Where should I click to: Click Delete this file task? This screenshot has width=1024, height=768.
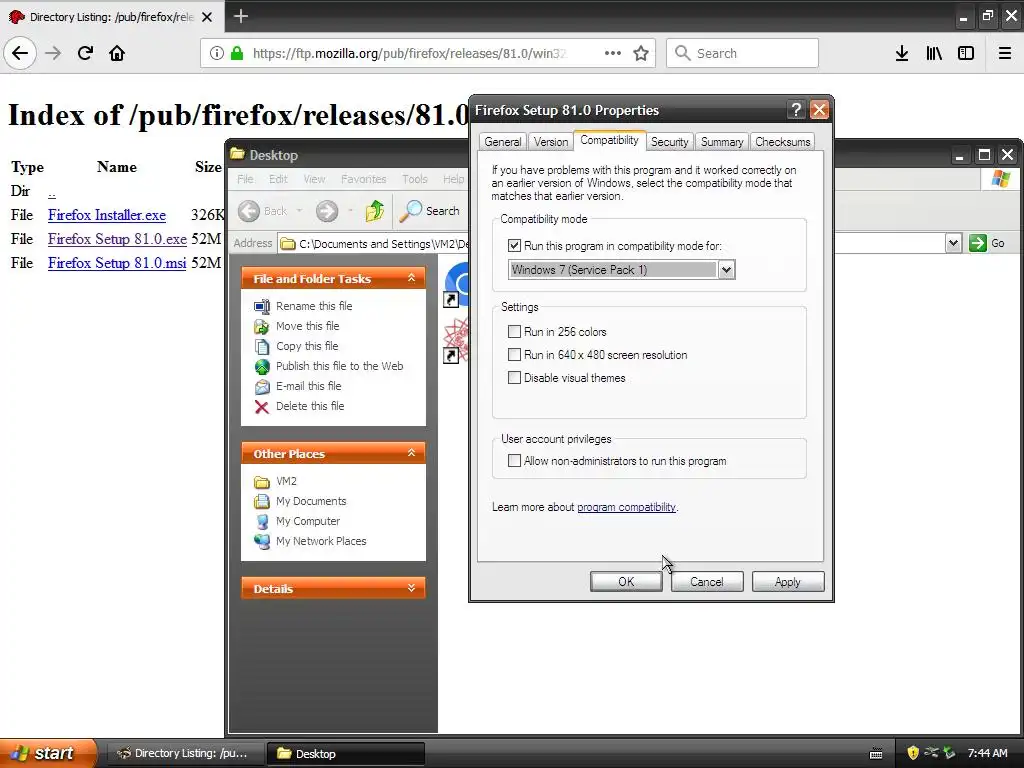310,406
